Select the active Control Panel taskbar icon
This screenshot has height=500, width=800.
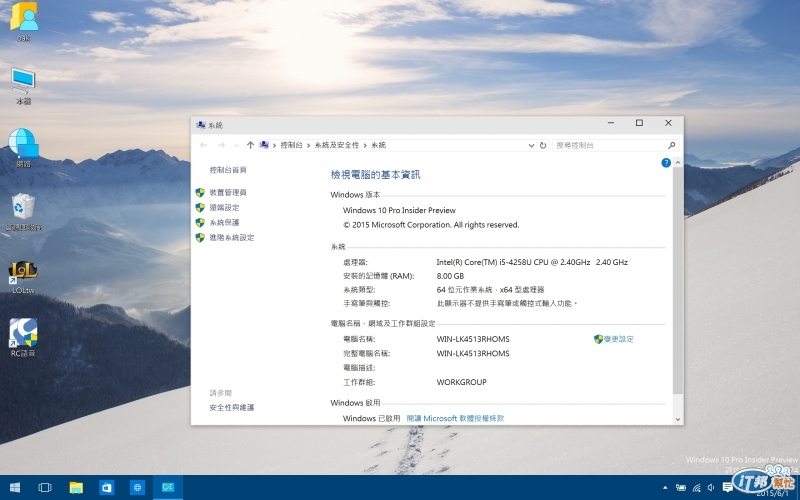pos(168,488)
